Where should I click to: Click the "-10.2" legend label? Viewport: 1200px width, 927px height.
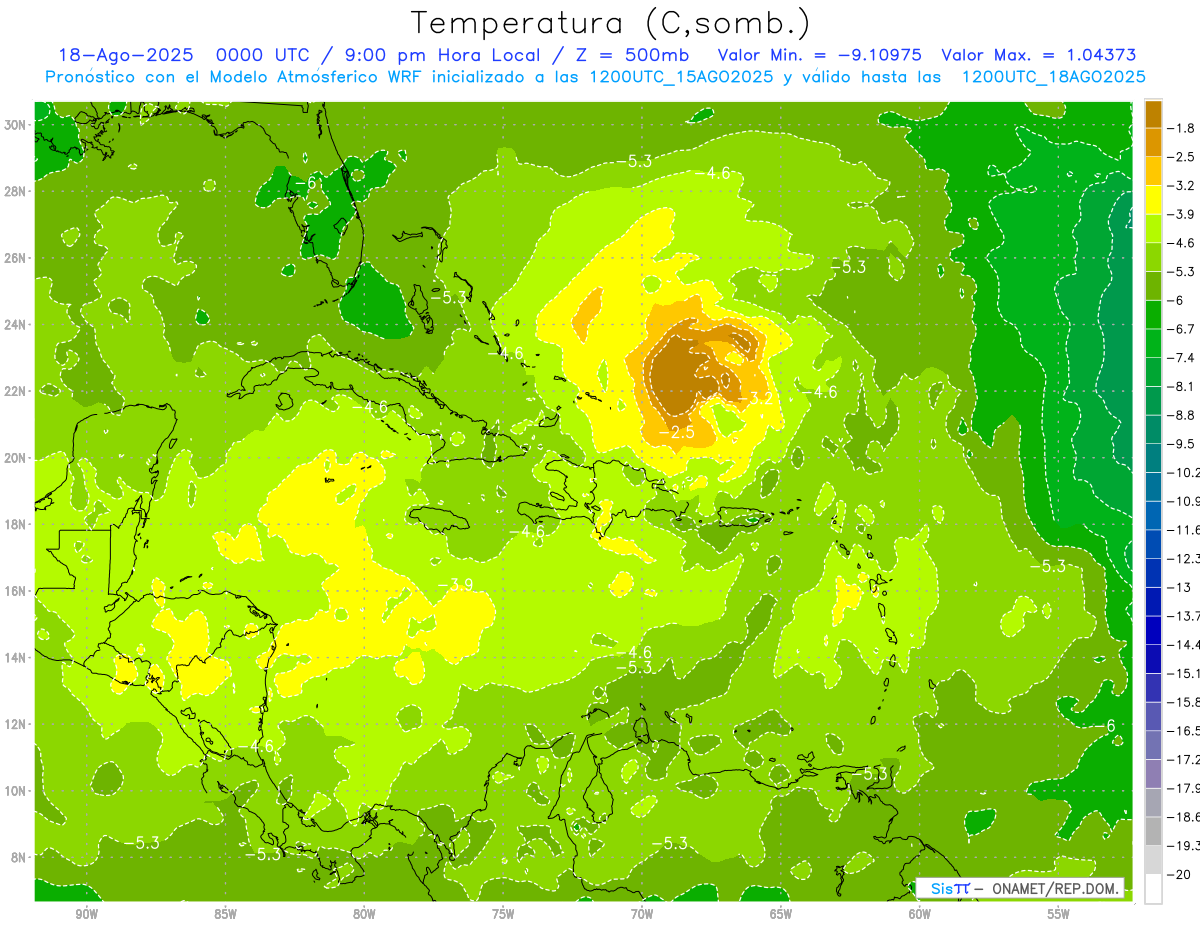click(1184, 473)
